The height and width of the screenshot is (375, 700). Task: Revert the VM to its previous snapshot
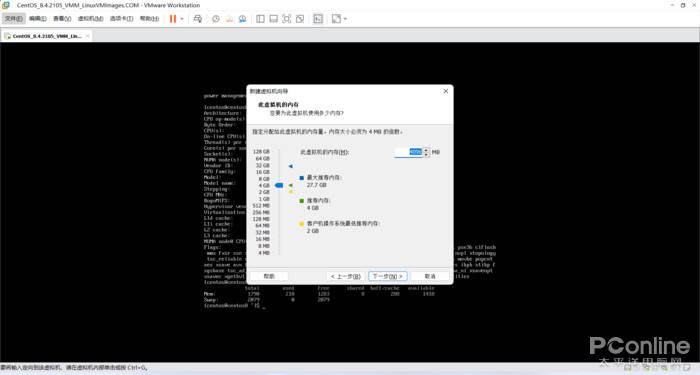229,19
